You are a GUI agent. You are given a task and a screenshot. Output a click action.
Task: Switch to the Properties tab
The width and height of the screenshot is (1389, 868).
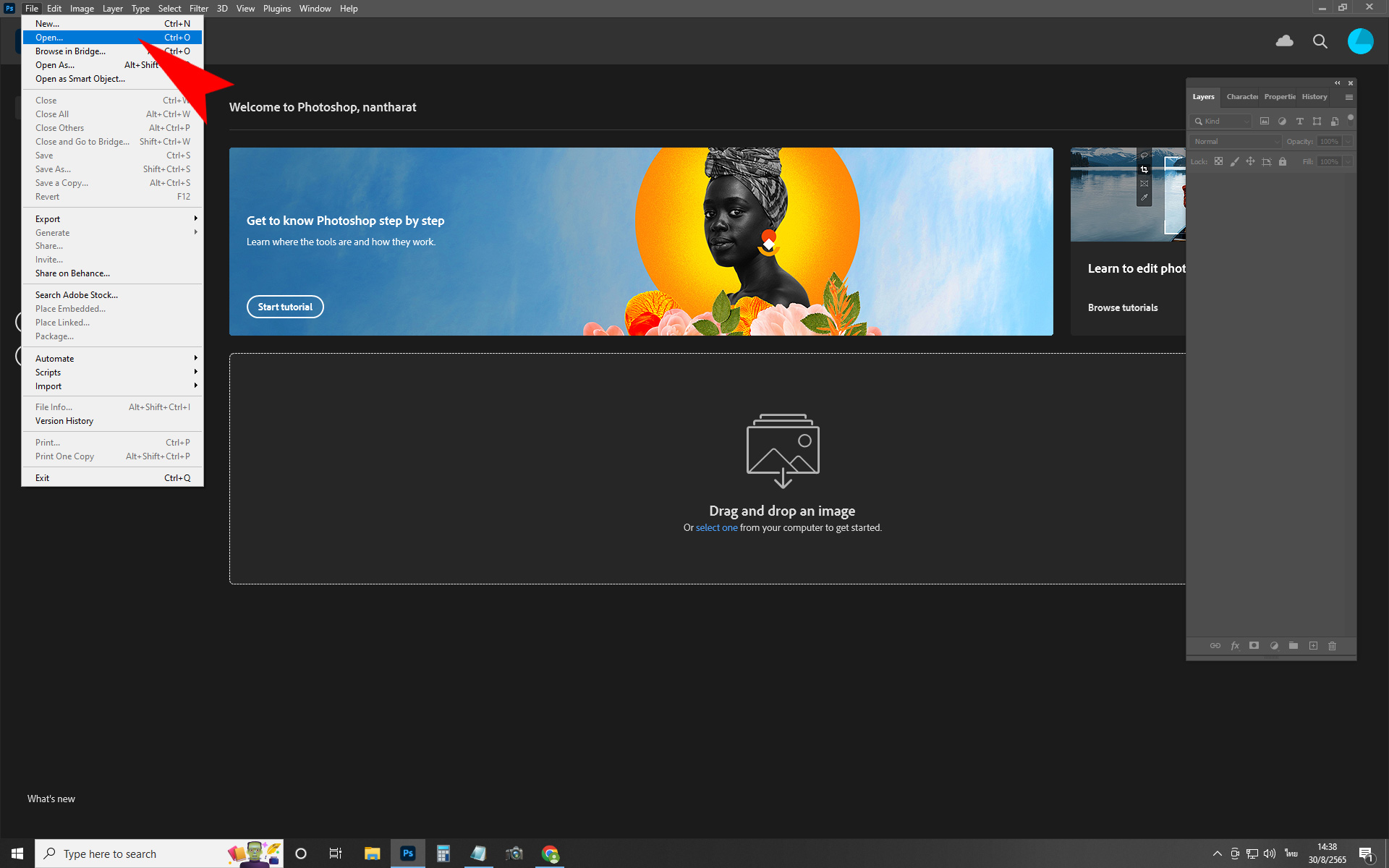tap(1279, 97)
